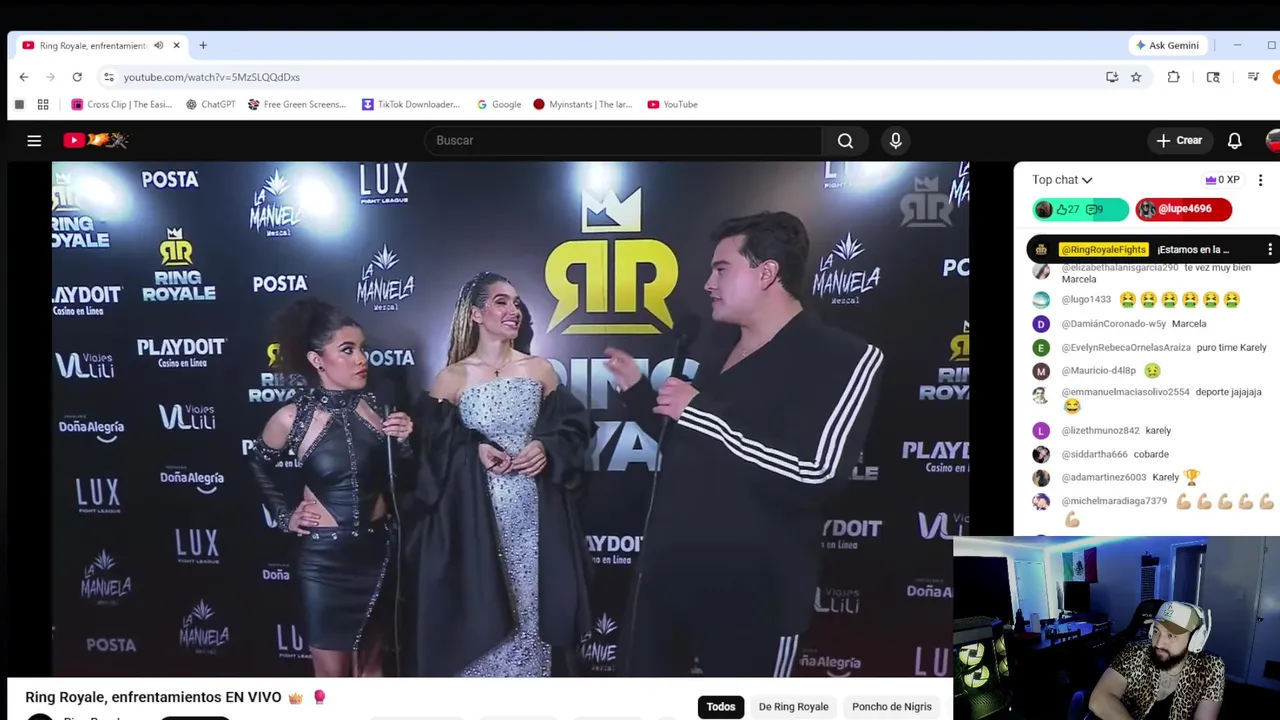Click the Crear button
1280x720 pixels.
click(x=1179, y=141)
